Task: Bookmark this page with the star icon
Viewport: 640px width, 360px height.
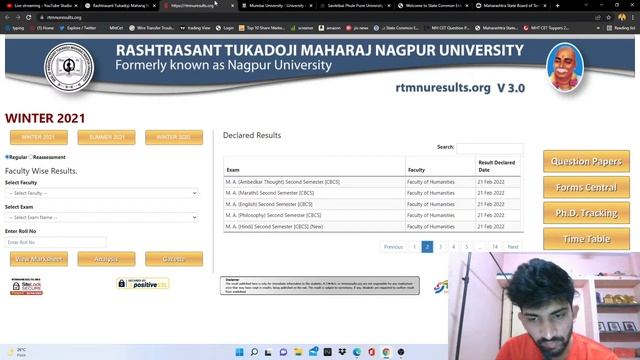Action: point(609,18)
